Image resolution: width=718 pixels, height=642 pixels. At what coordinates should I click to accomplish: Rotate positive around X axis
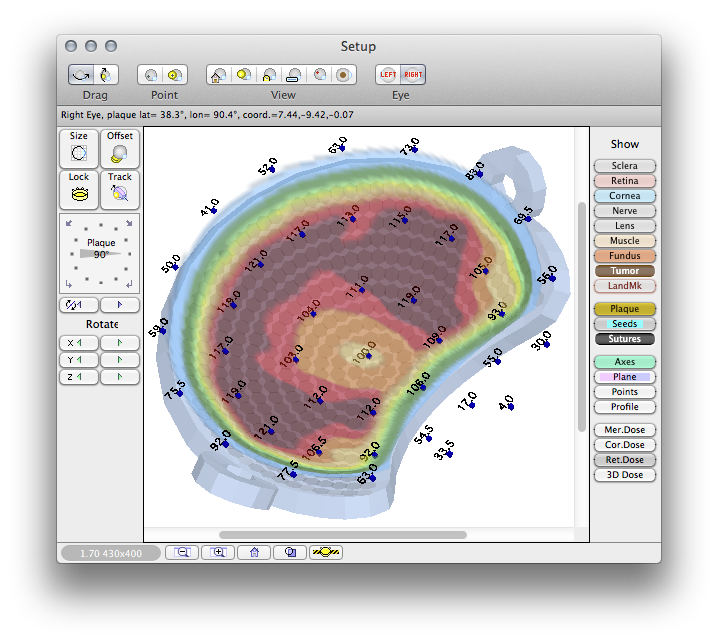(120, 342)
